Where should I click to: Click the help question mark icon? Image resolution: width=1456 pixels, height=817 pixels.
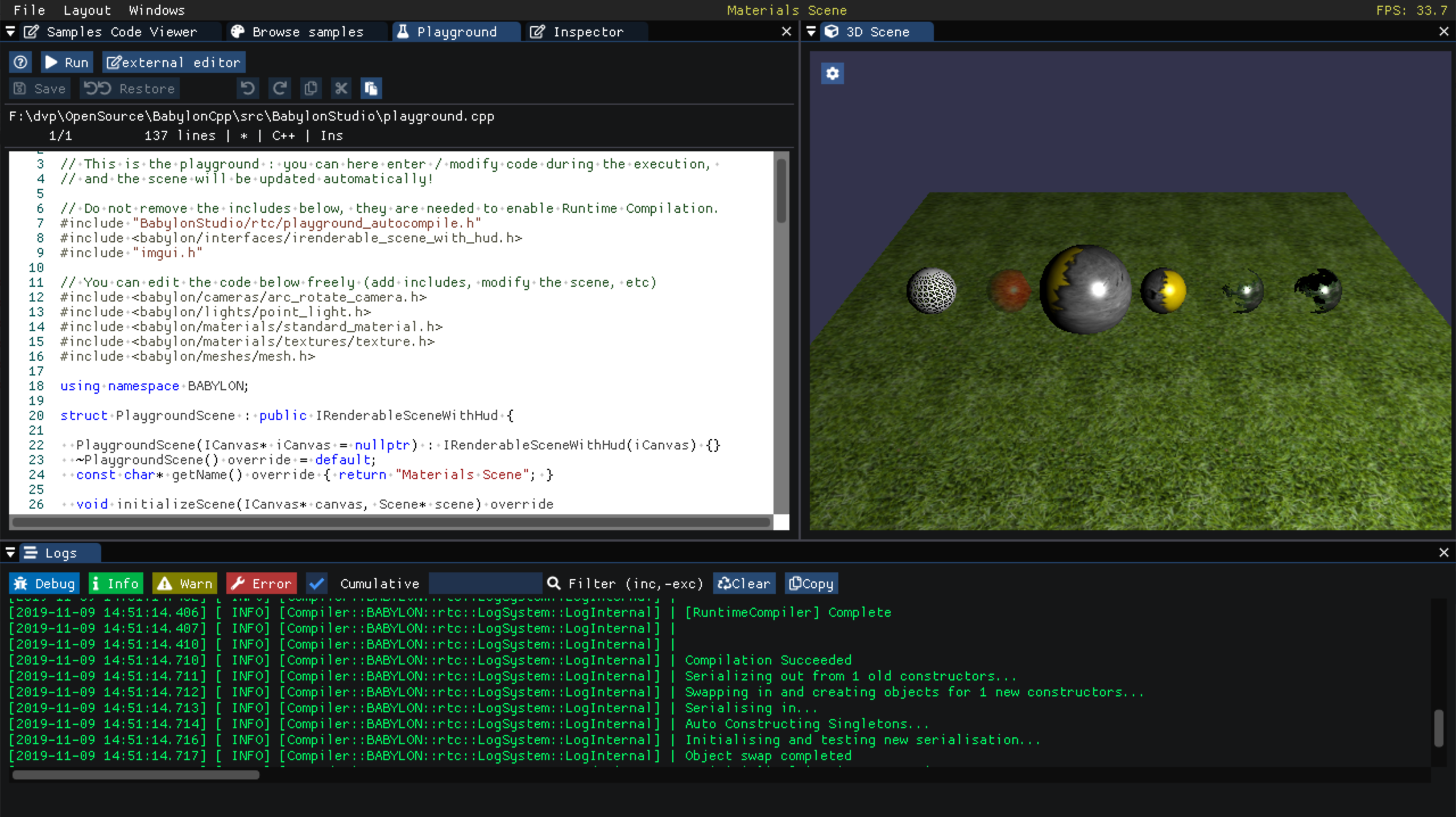pyautogui.click(x=20, y=62)
